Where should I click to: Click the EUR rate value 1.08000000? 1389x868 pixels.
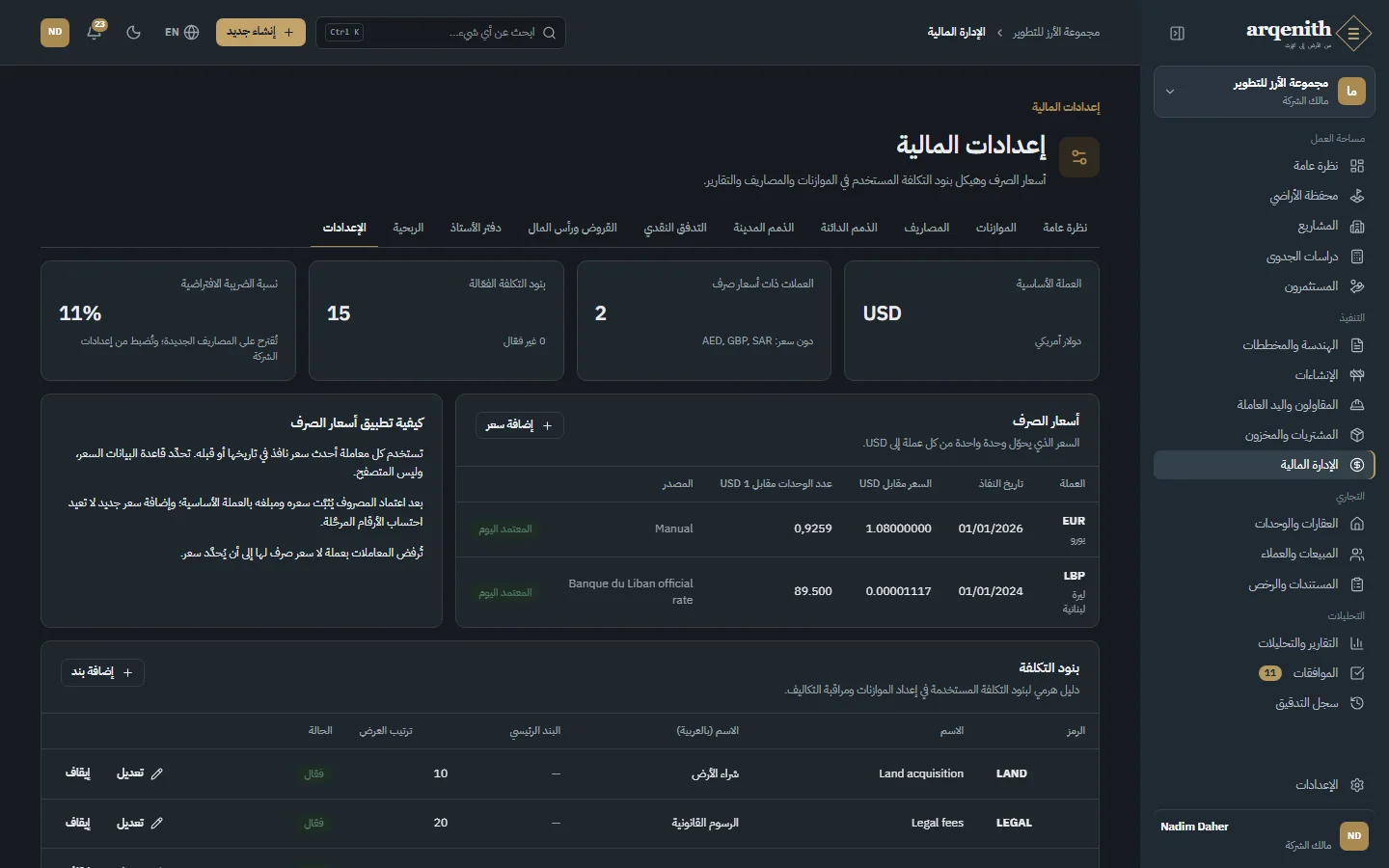pyautogui.click(x=899, y=529)
